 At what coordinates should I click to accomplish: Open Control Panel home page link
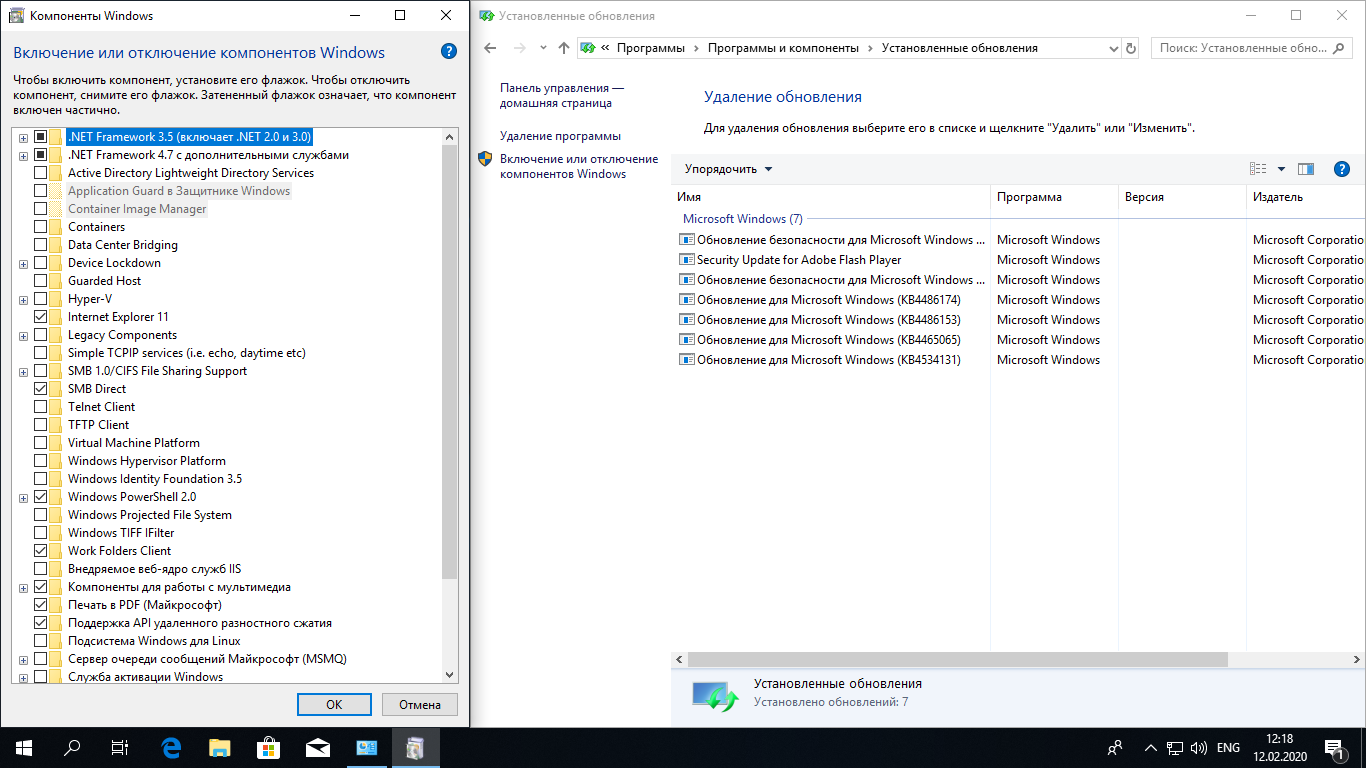(x=561, y=96)
